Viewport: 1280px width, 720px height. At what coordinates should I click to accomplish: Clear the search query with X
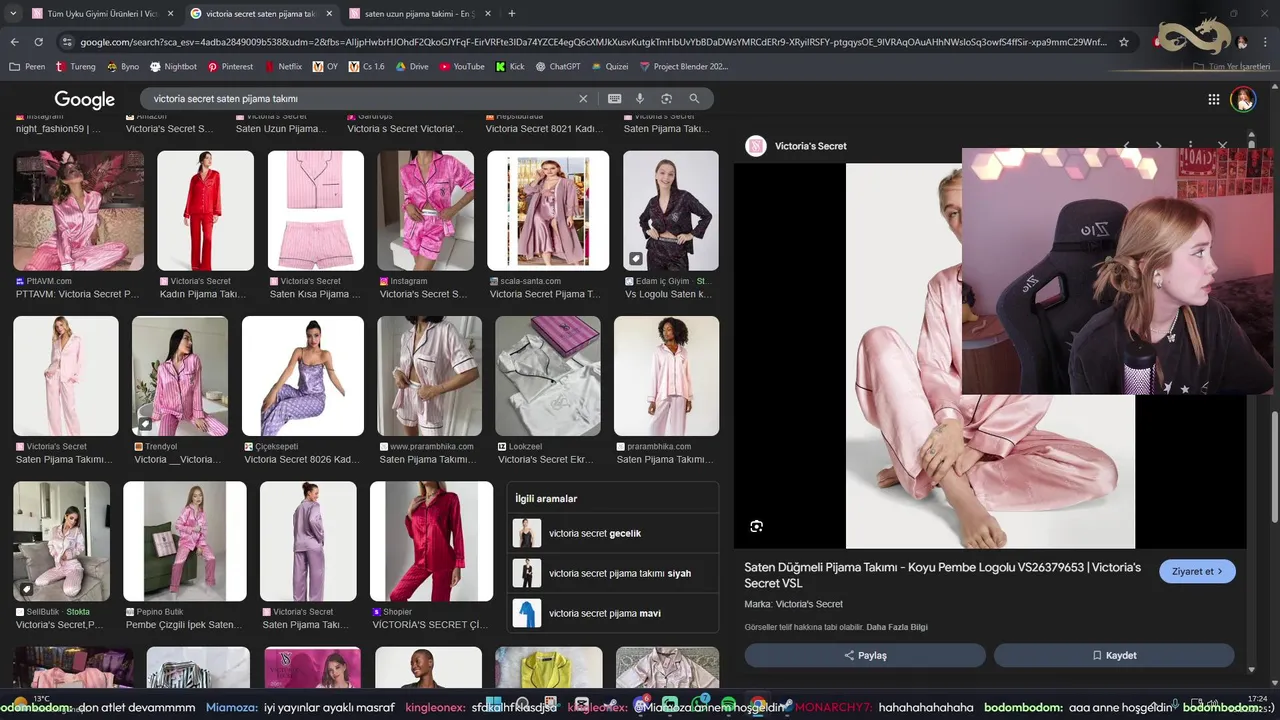point(583,99)
